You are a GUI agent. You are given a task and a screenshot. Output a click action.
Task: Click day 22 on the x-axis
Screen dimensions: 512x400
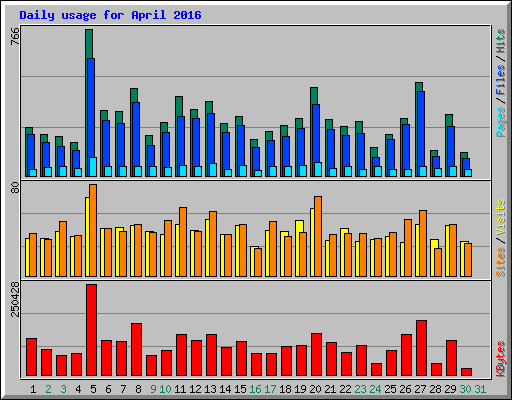point(345,389)
